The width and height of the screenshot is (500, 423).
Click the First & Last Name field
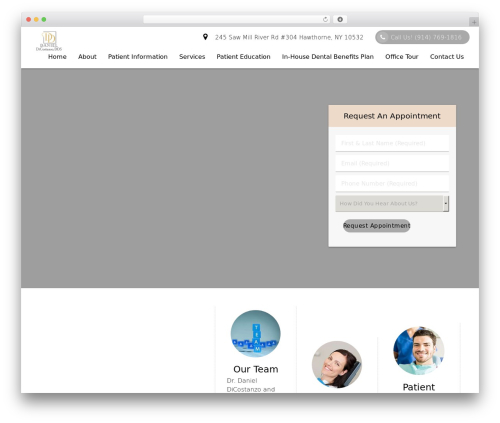[x=392, y=143]
